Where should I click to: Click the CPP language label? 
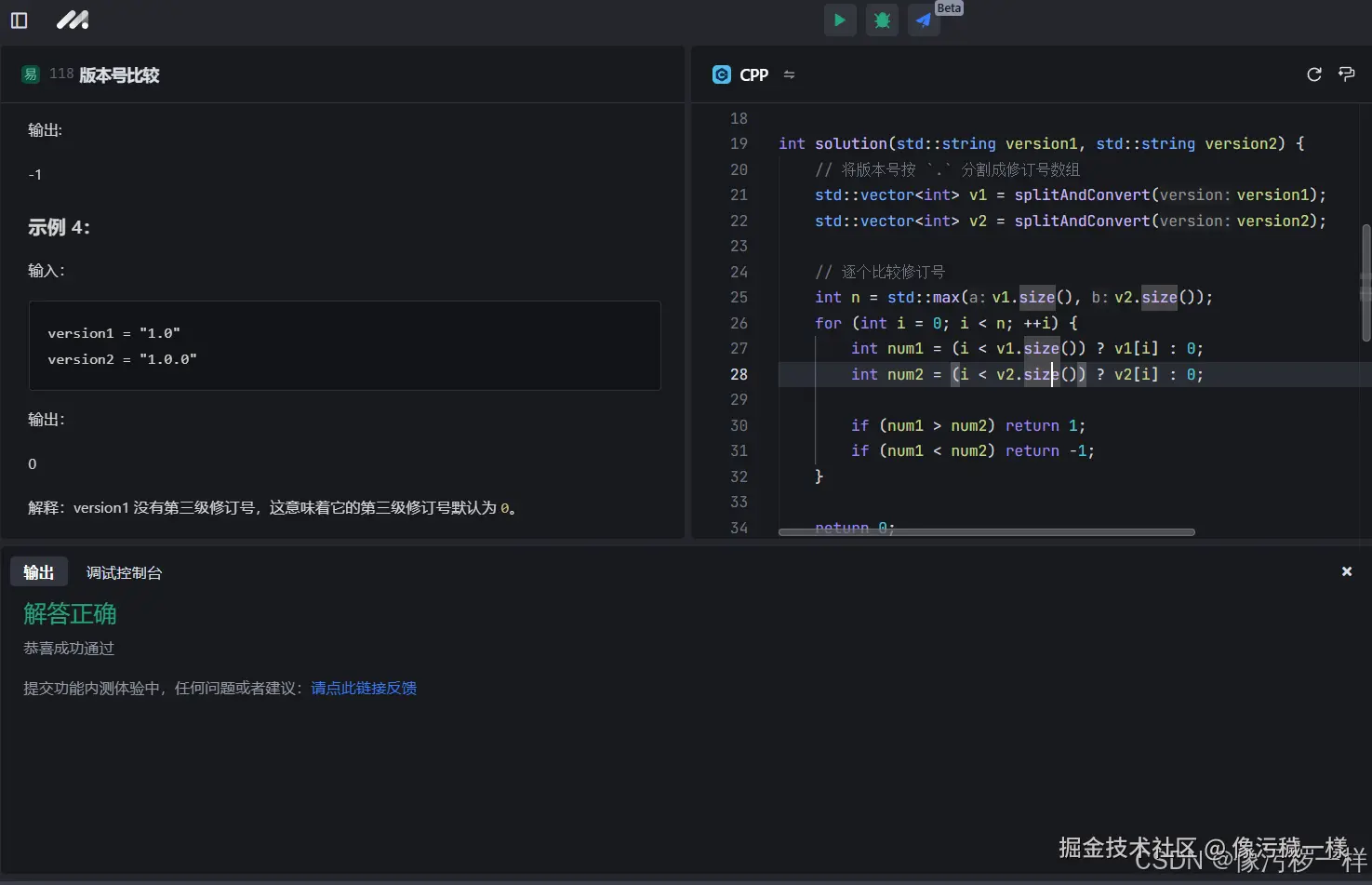point(754,74)
